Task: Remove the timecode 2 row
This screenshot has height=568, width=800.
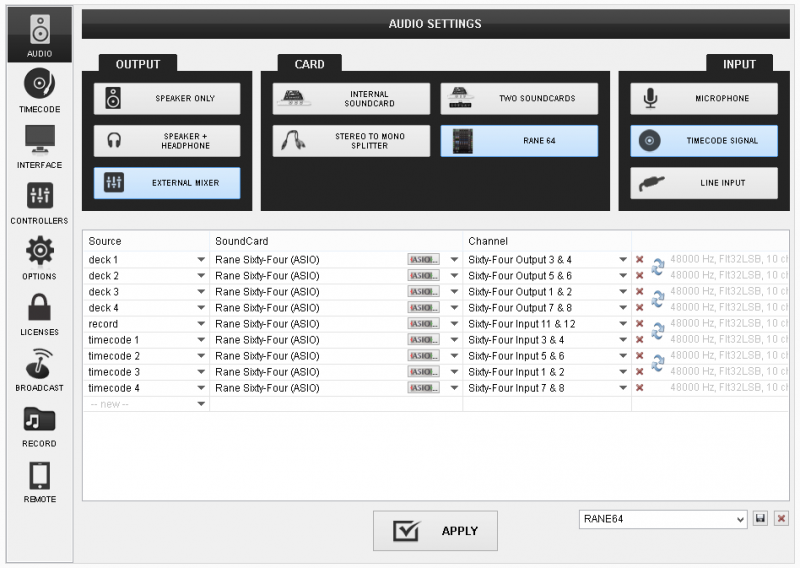Action: [x=639, y=356]
